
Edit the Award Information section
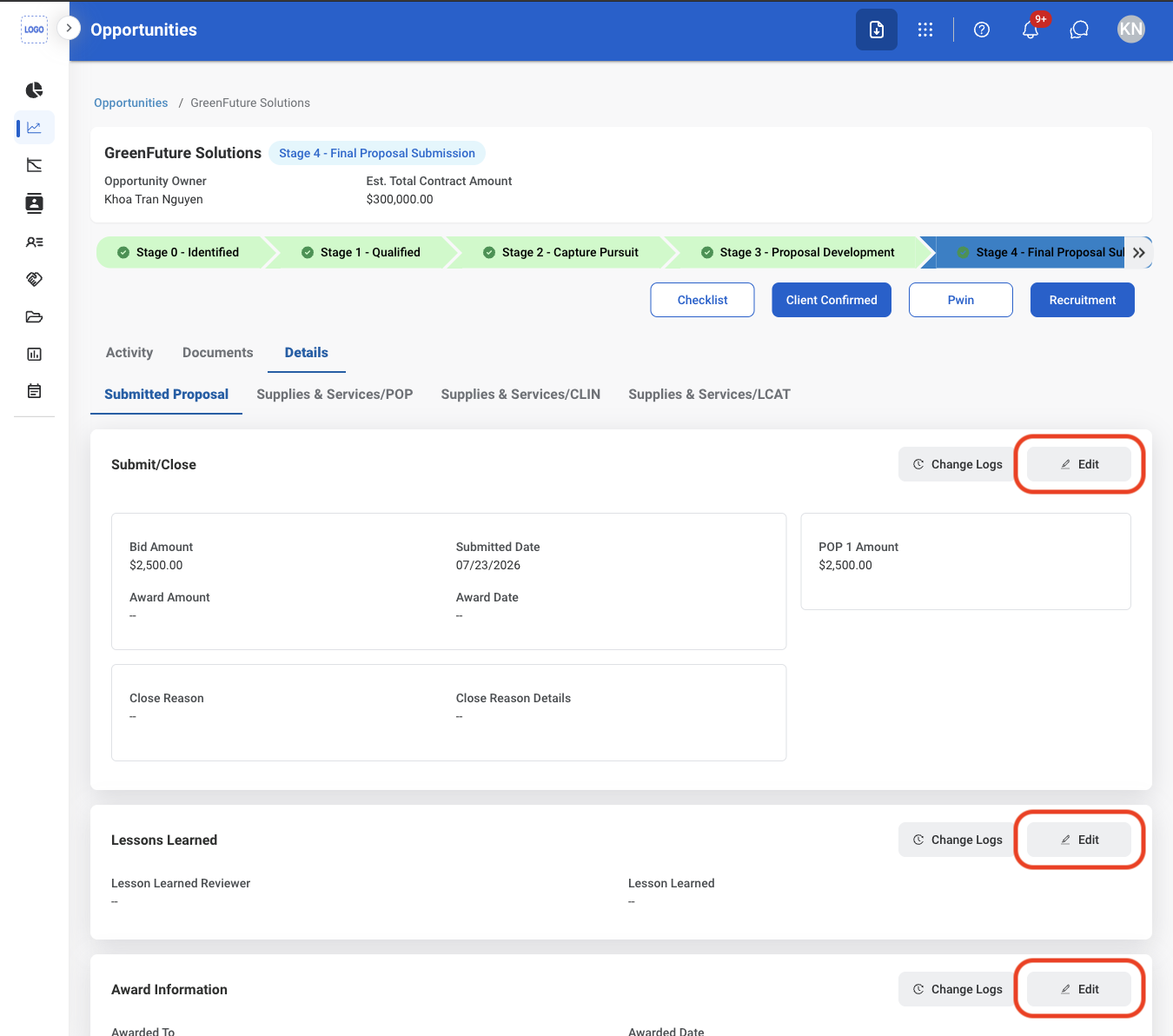[1079, 989]
